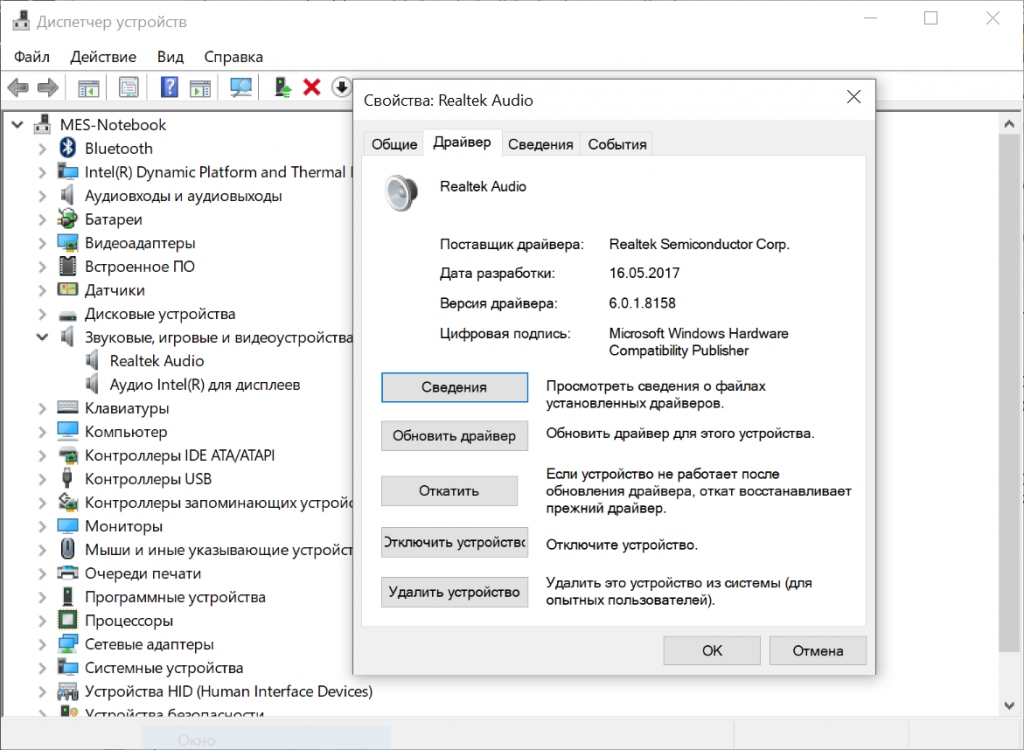
Task: Confirm with the OK button
Action: coord(712,651)
